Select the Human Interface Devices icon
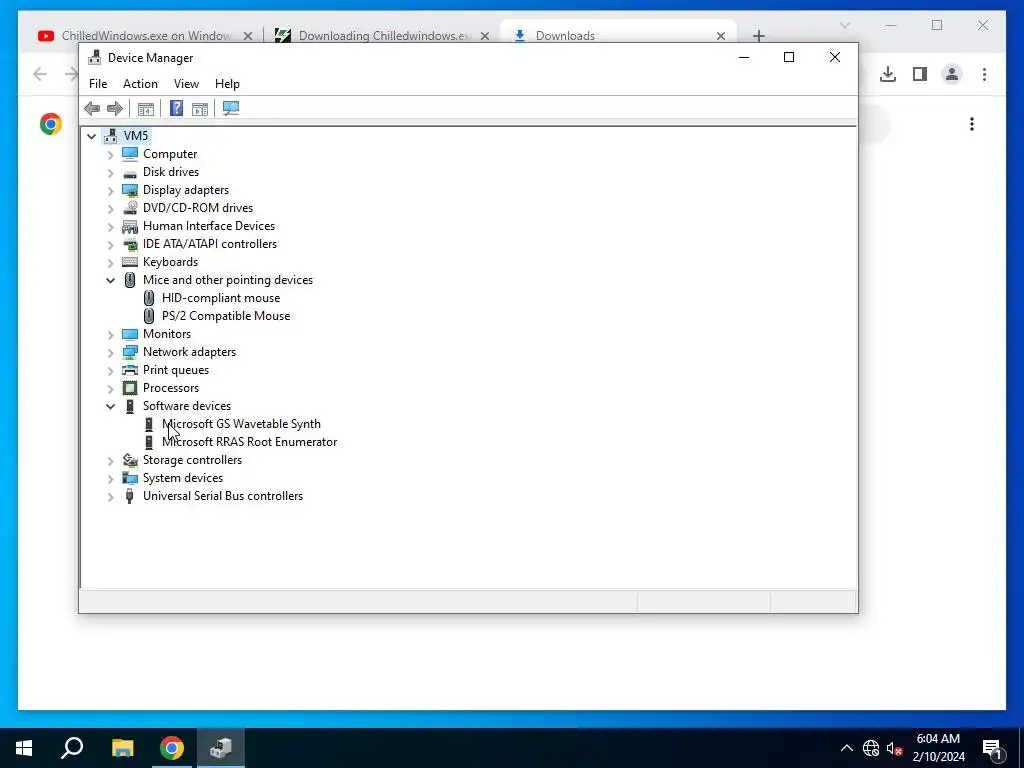This screenshot has height=768, width=1024. click(x=130, y=226)
